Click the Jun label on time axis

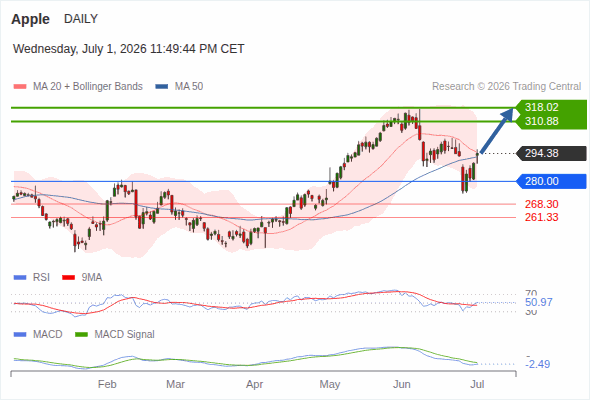click(x=401, y=384)
